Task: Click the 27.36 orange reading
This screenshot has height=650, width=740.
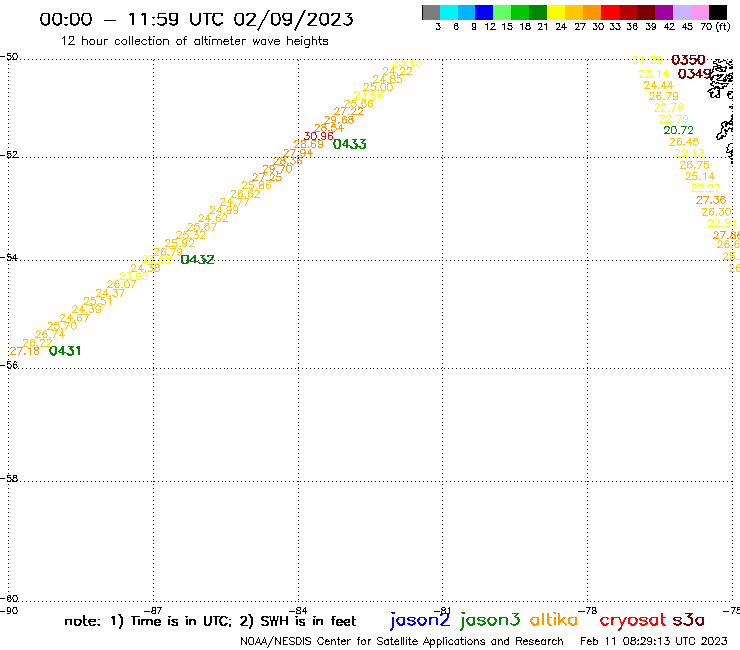Action: pos(711,200)
